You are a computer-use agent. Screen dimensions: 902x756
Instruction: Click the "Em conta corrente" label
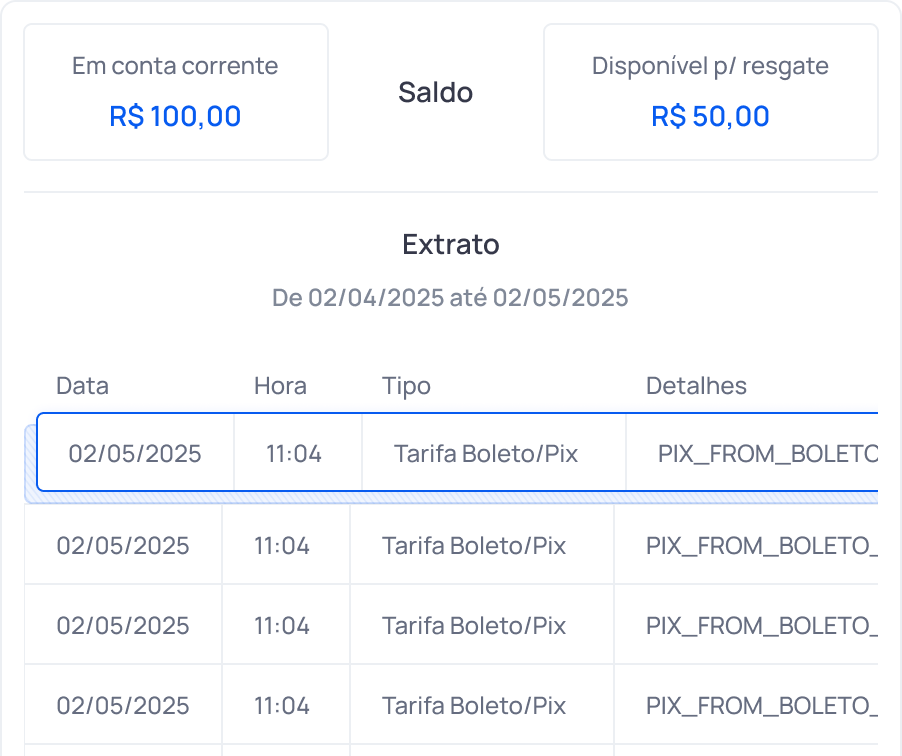pos(175,66)
